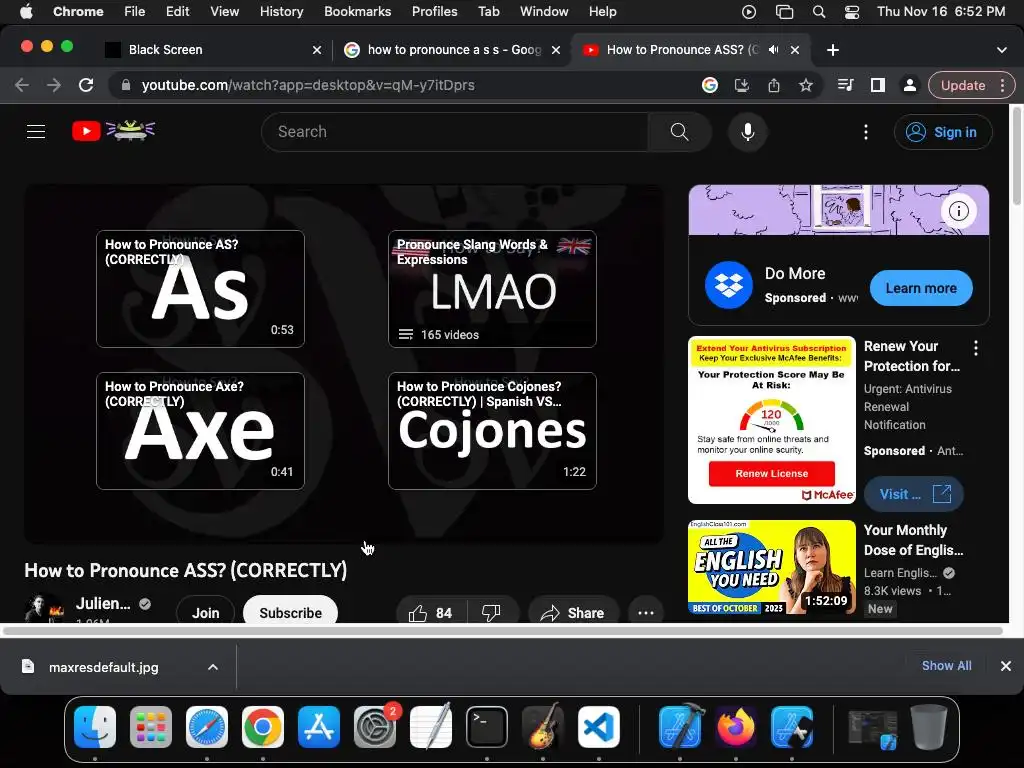The image size is (1024, 768).
Task: Go forward in browser history
Action: tap(54, 85)
